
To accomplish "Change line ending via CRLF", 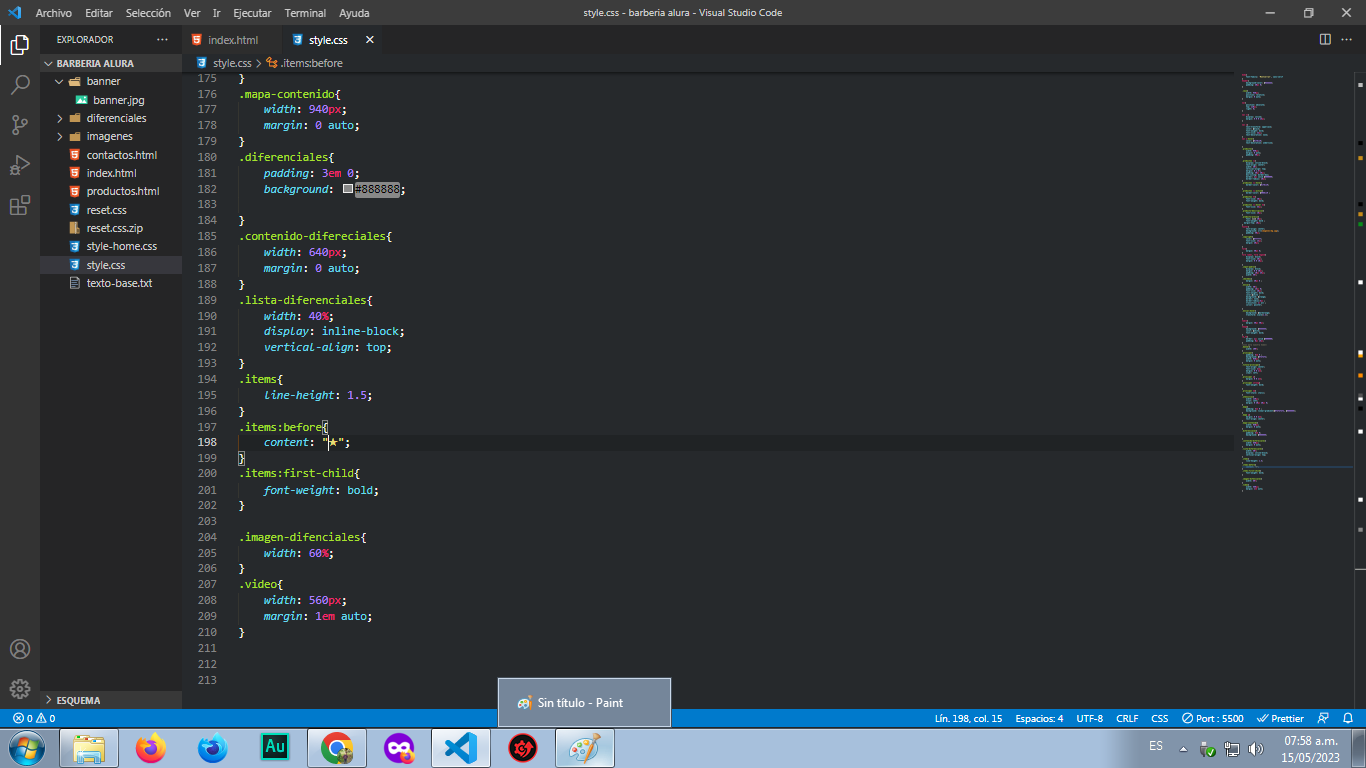I will pos(1127,718).
